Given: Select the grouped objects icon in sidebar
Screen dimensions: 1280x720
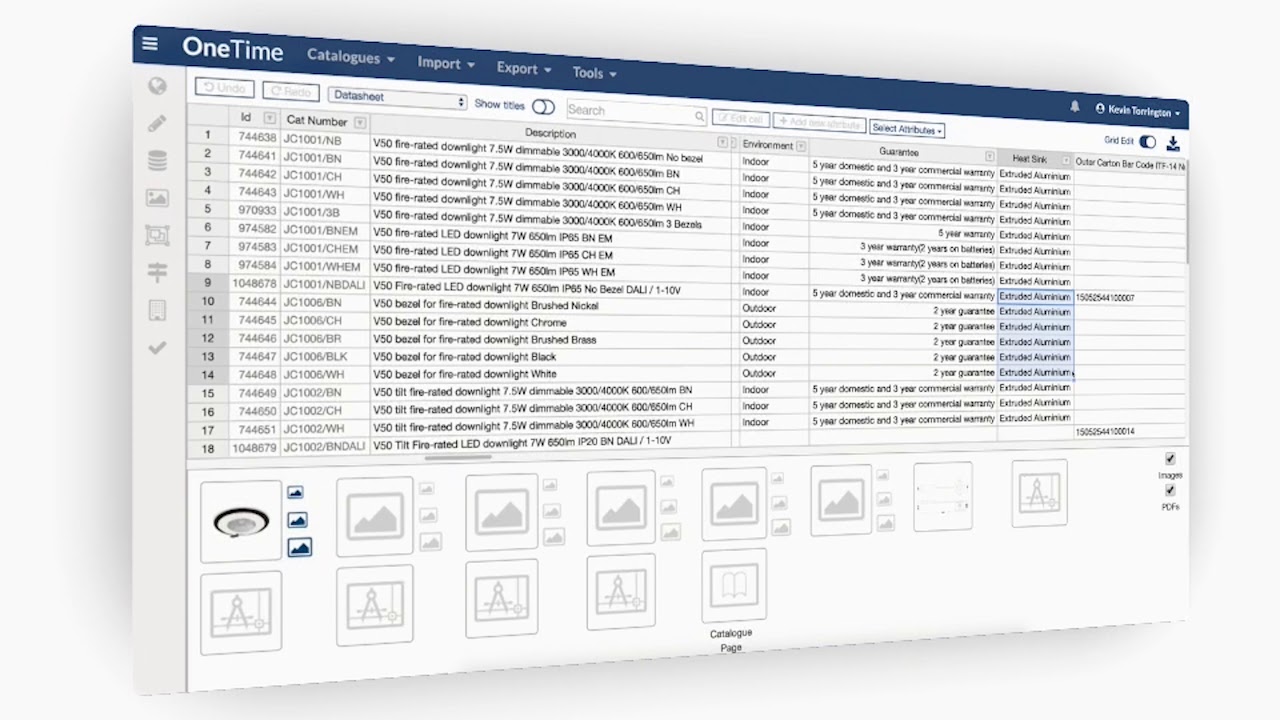Looking at the screenshot, I should pos(157,235).
